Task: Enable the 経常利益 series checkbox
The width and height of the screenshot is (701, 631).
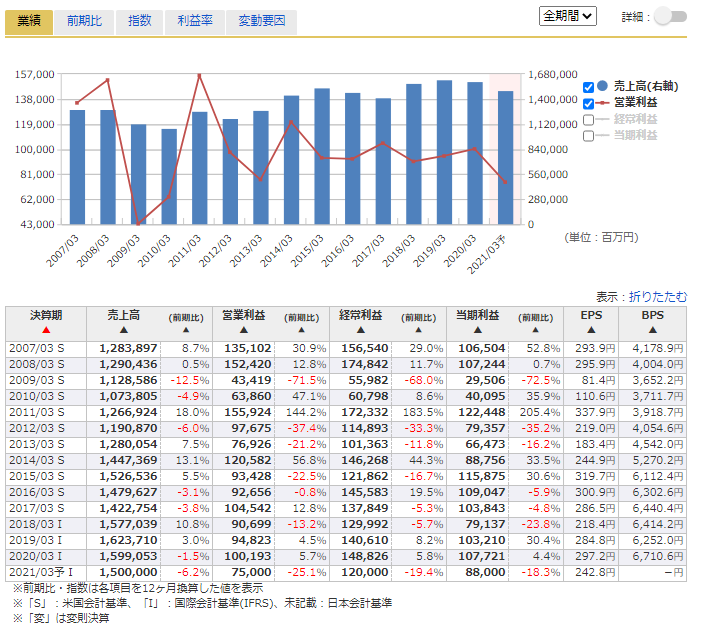Action: [x=588, y=119]
